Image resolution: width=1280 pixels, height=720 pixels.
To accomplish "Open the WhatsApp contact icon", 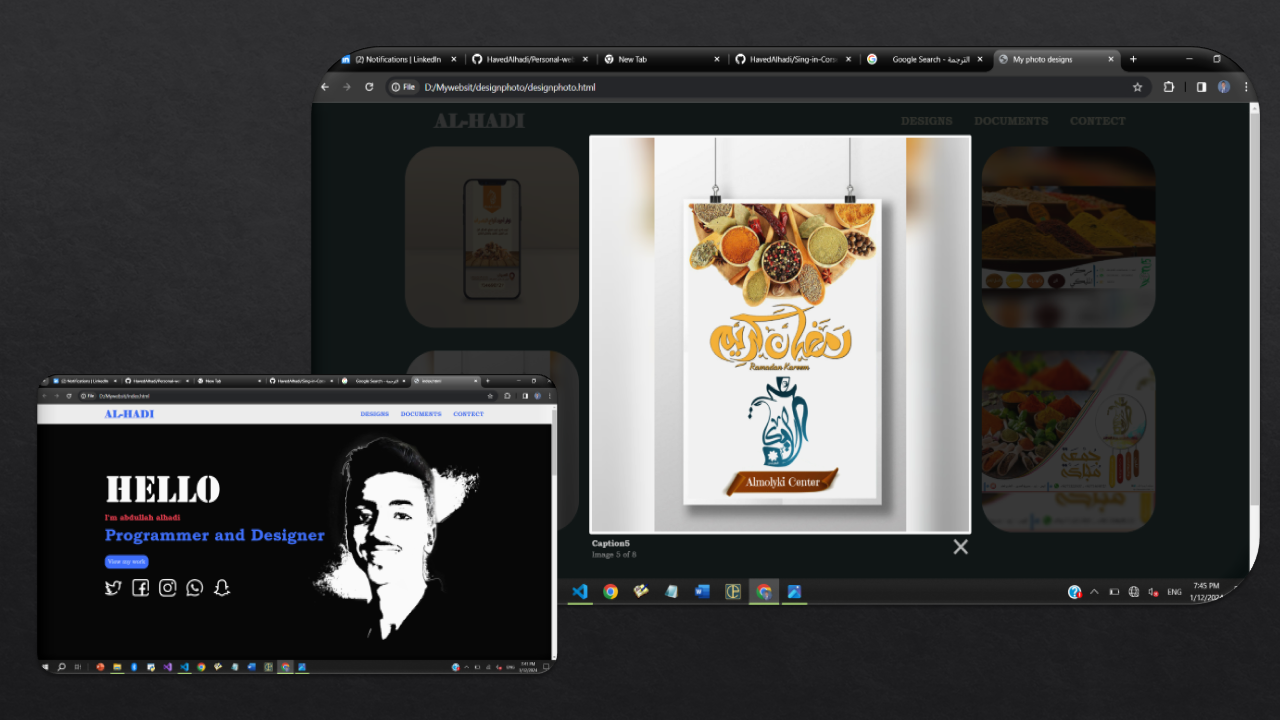I will coord(195,588).
